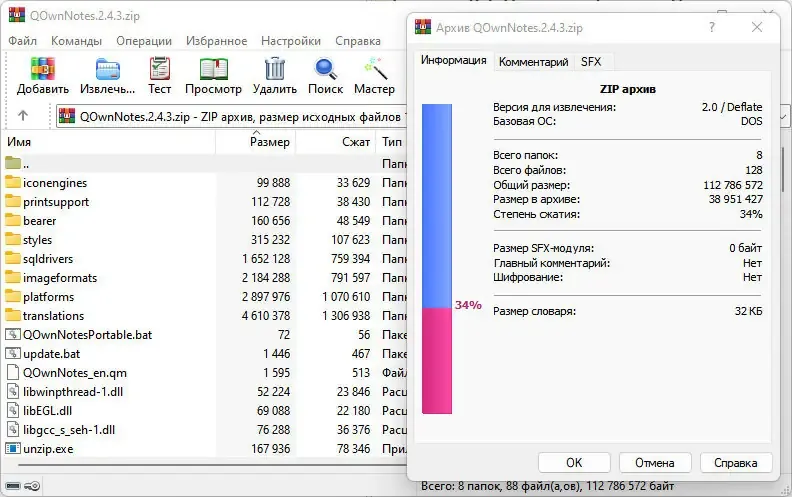Click the size value 167 936

tap(271, 449)
